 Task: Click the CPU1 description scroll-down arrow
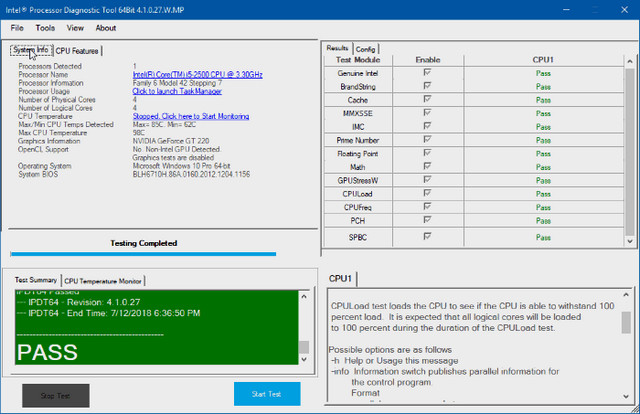[626, 396]
